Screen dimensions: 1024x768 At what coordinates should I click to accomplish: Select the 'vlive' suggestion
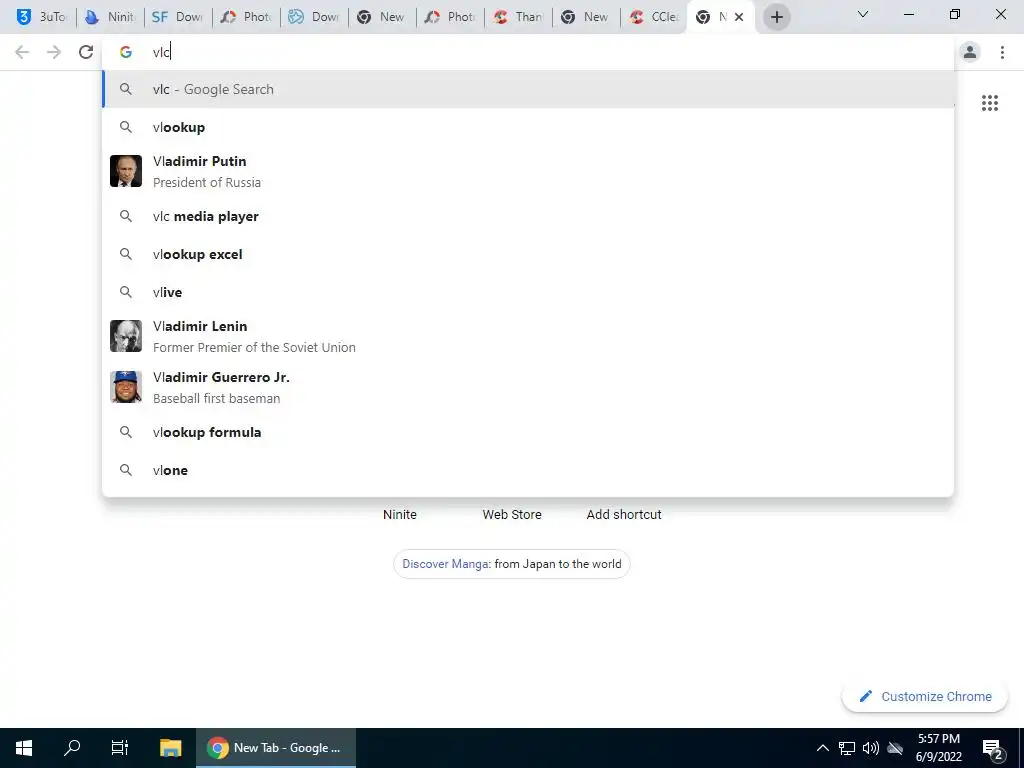(x=528, y=292)
